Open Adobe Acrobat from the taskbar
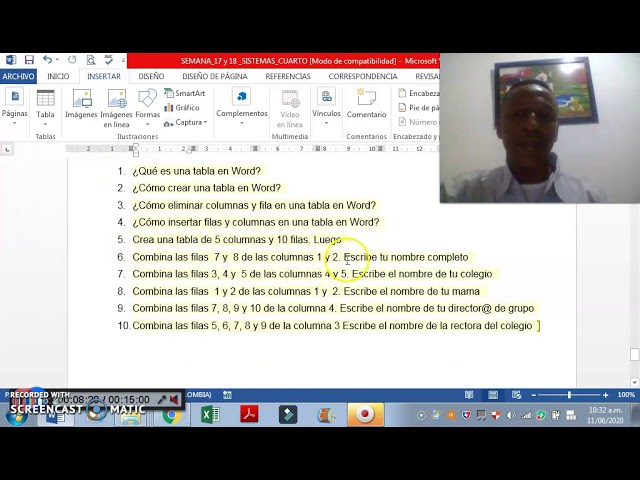Screen dimensions: 640x480 click(249, 415)
